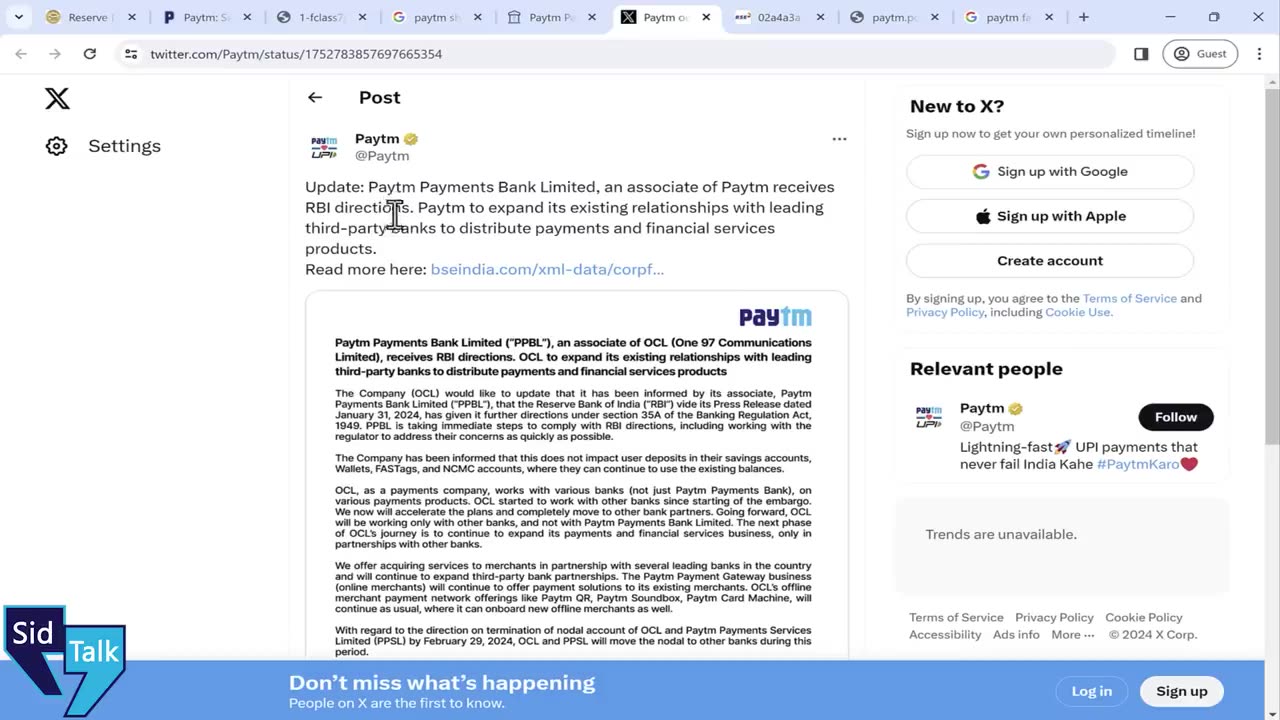
Task: Close the Reserve tab
Action: click(131, 17)
